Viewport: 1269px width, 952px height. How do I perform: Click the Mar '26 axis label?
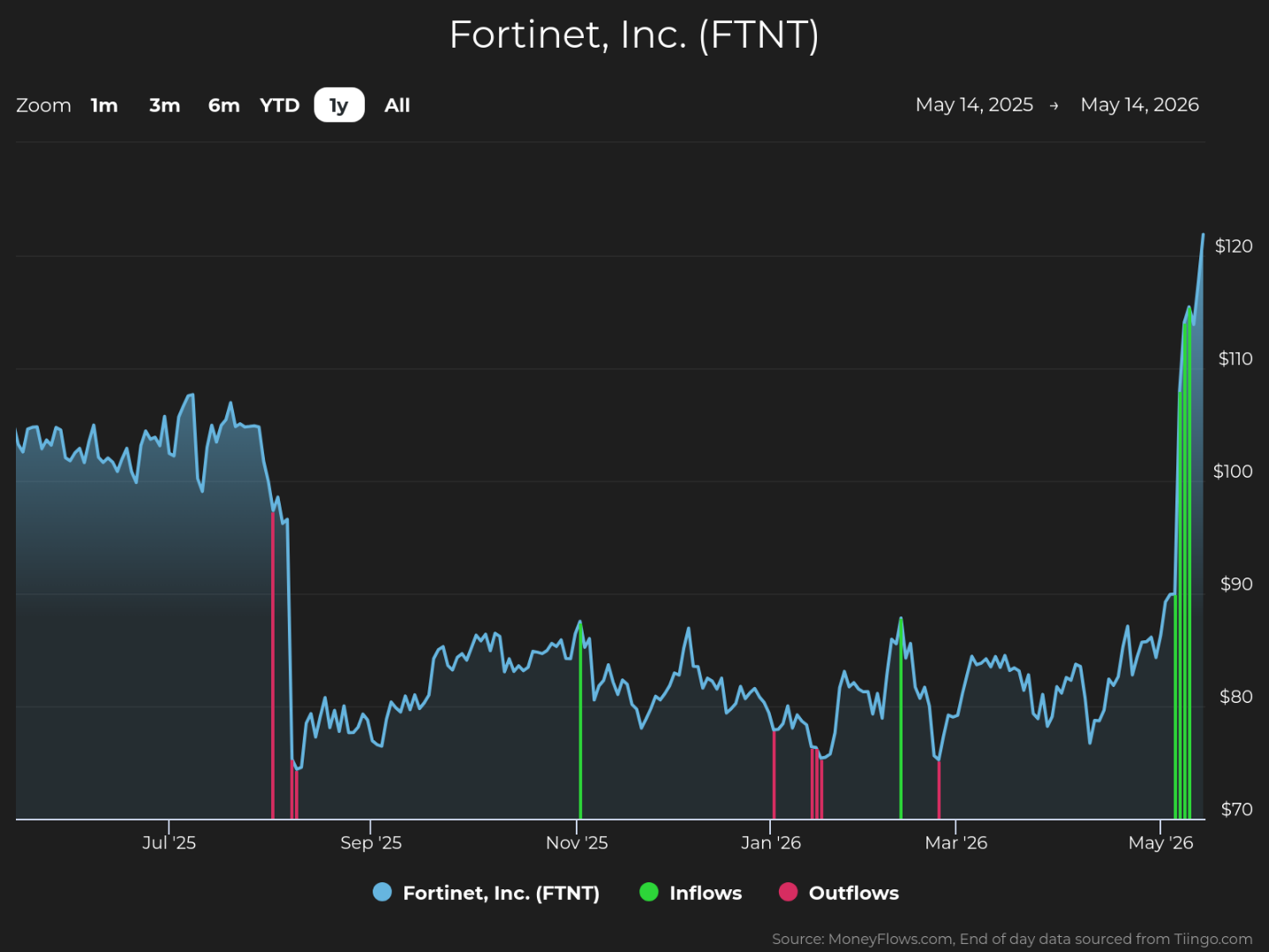(x=956, y=842)
